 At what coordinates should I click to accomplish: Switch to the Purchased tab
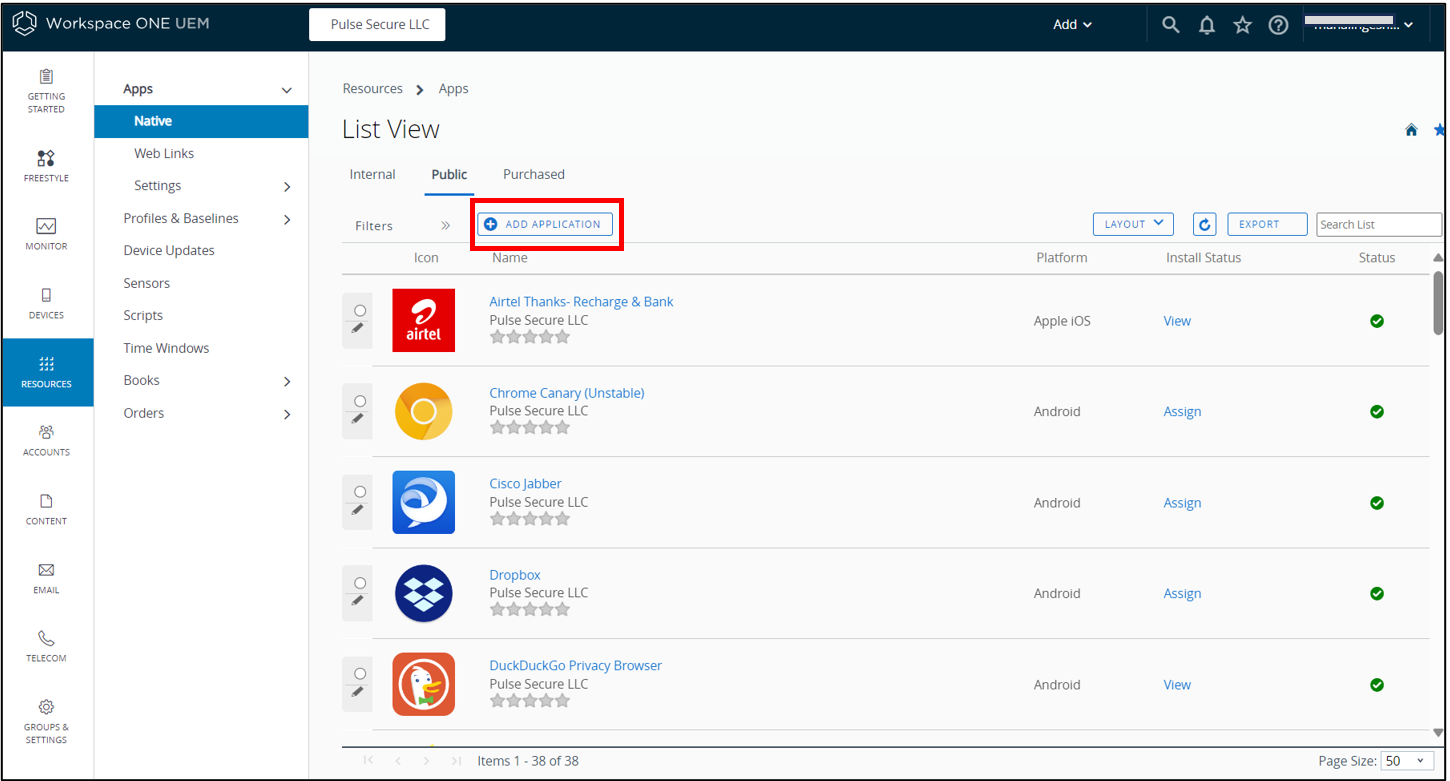pos(533,174)
